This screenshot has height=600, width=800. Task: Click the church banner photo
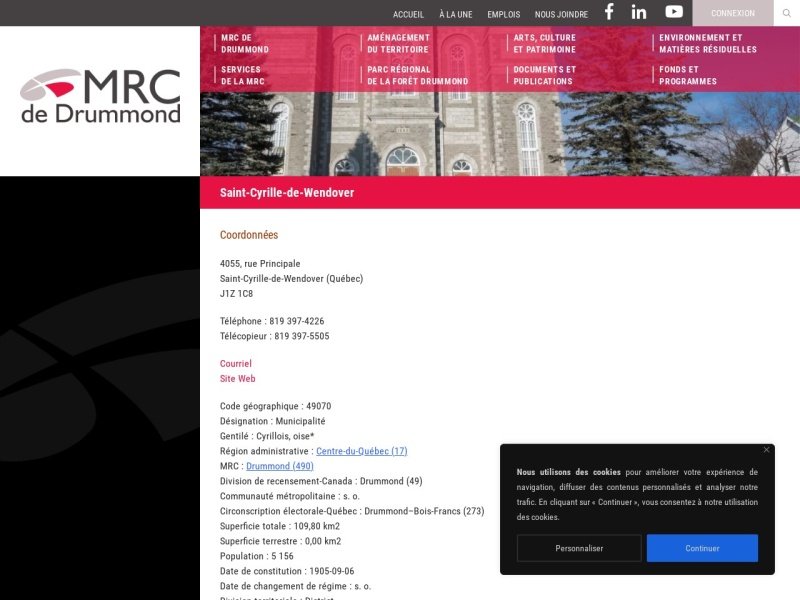(500, 134)
